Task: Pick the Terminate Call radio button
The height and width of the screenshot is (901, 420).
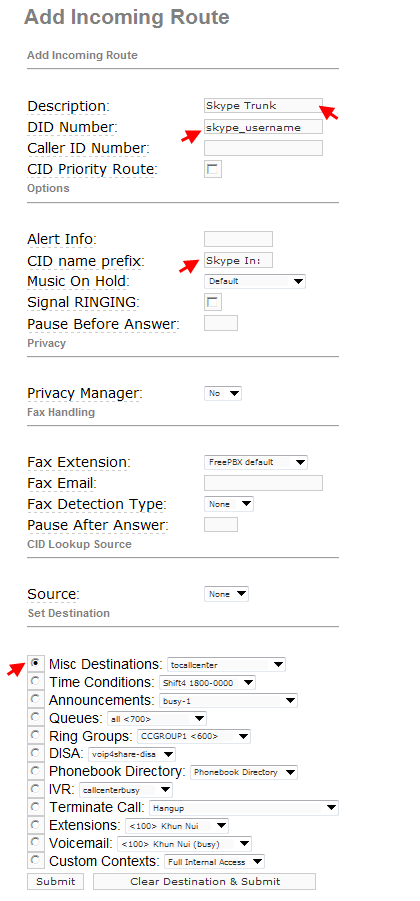Action: click(x=36, y=807)
